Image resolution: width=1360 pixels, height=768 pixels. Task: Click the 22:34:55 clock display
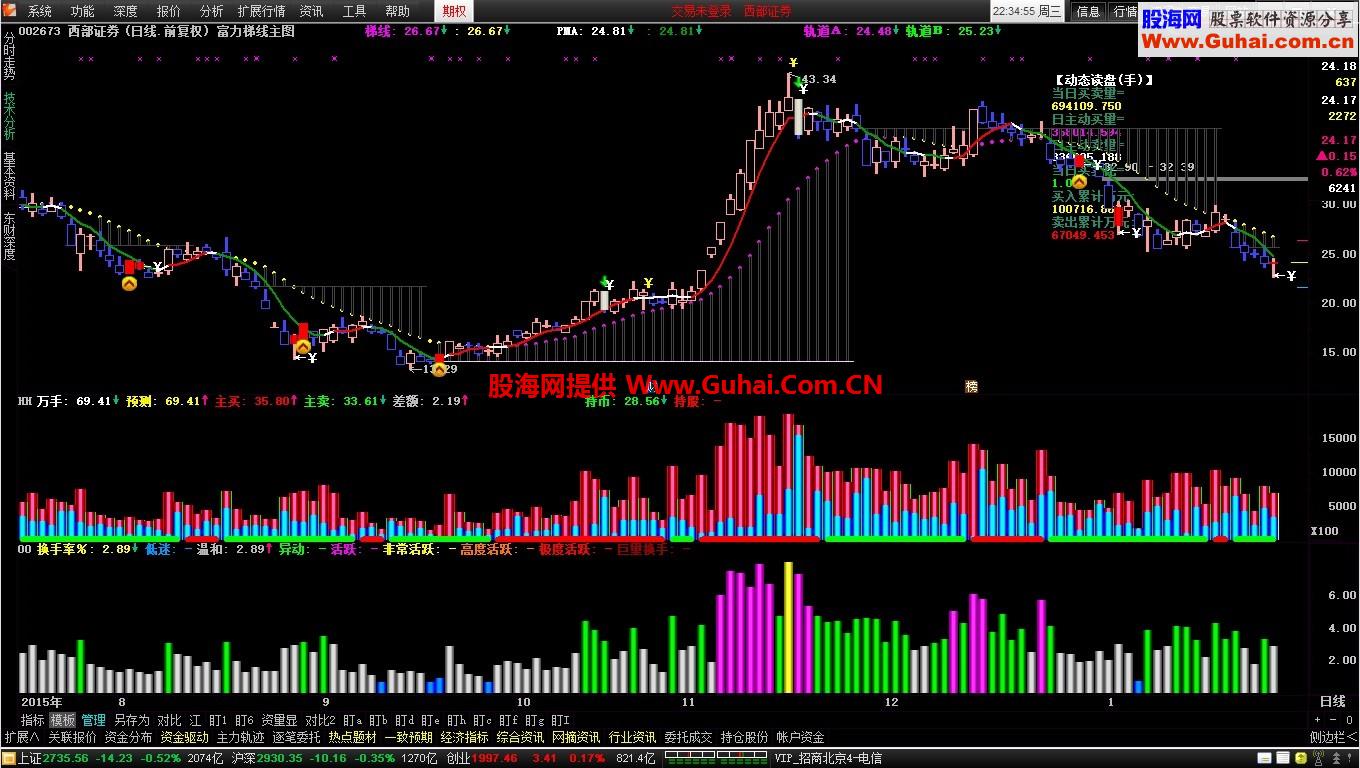[1013, 11]
